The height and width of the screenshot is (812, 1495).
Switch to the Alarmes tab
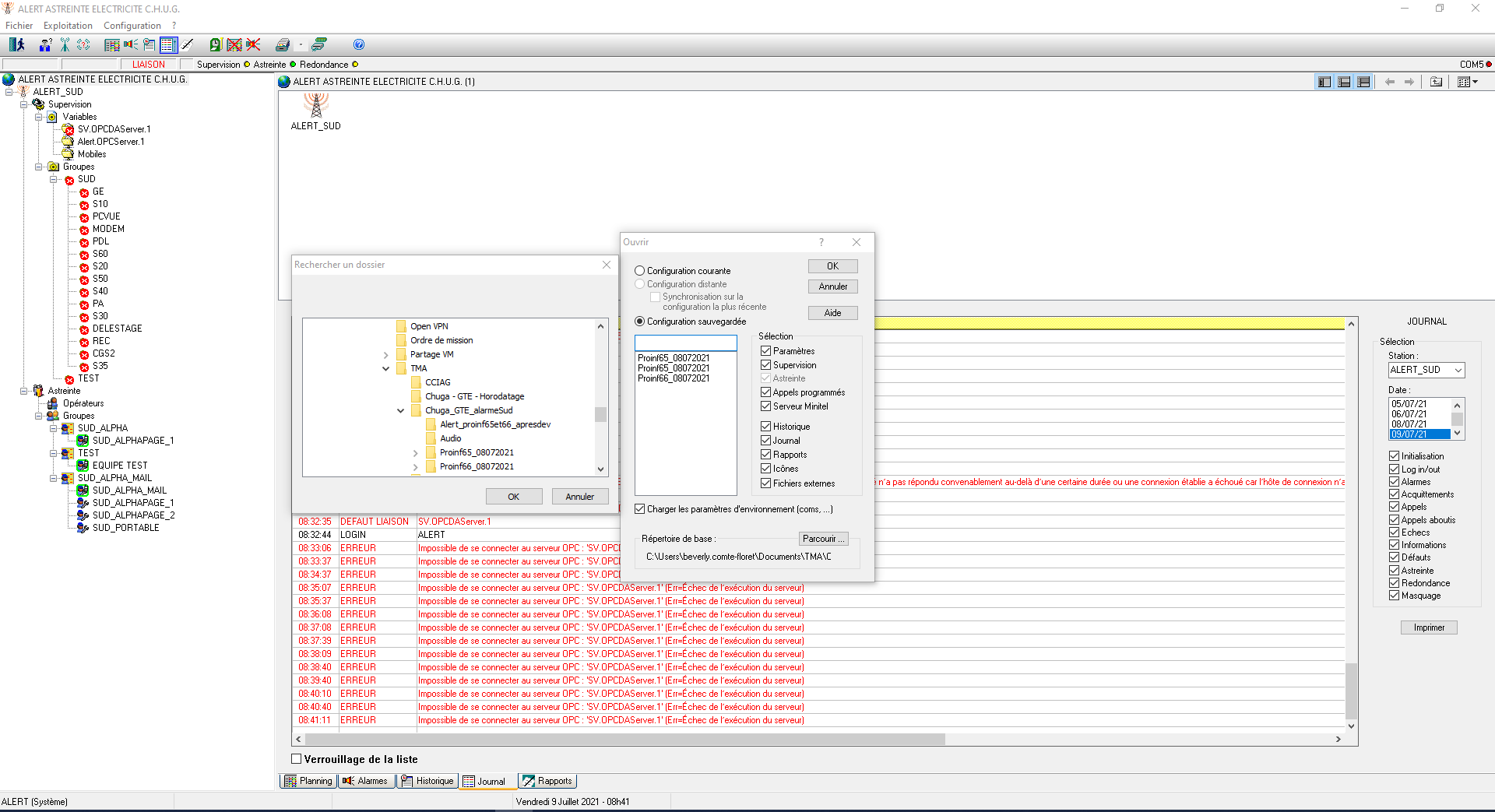click(365, 781)
